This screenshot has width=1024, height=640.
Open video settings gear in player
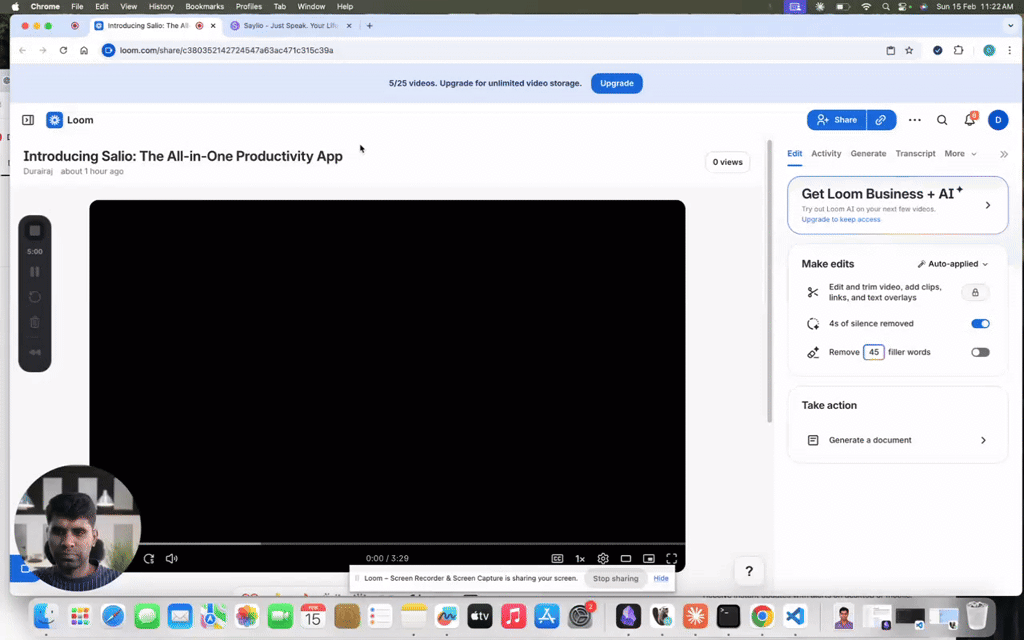click(x=603, y=558)
